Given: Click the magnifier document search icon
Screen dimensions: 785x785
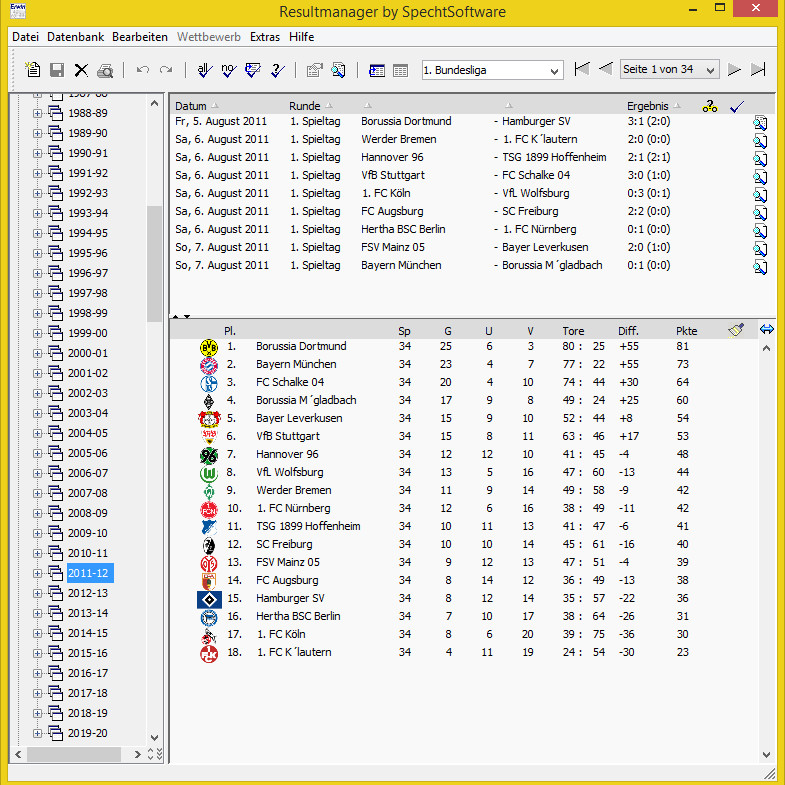Looking at the screenshot, I should click(338, 70).
